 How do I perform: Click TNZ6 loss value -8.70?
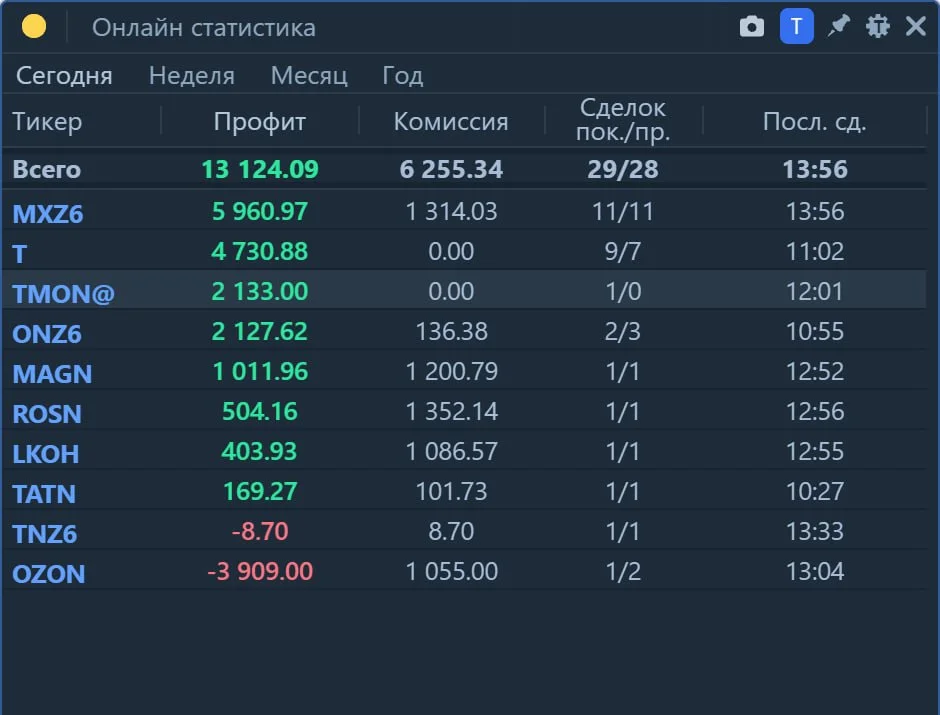click(x=260, y=532)
